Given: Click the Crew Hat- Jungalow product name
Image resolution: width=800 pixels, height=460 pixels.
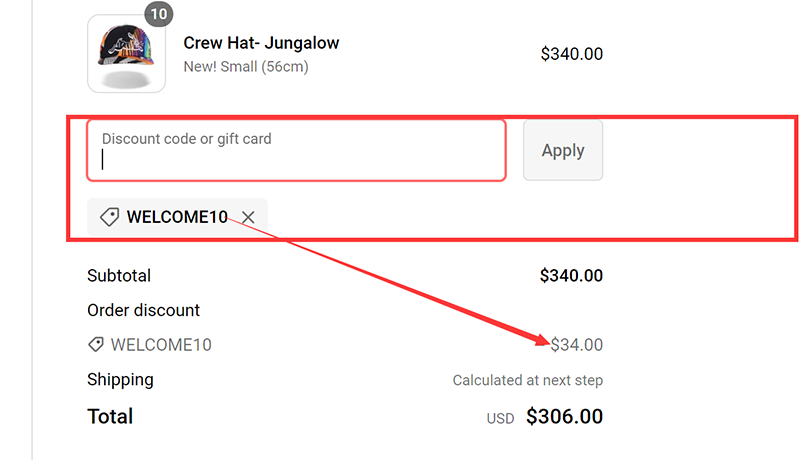Looking at the screenshot, I should 261,43.
